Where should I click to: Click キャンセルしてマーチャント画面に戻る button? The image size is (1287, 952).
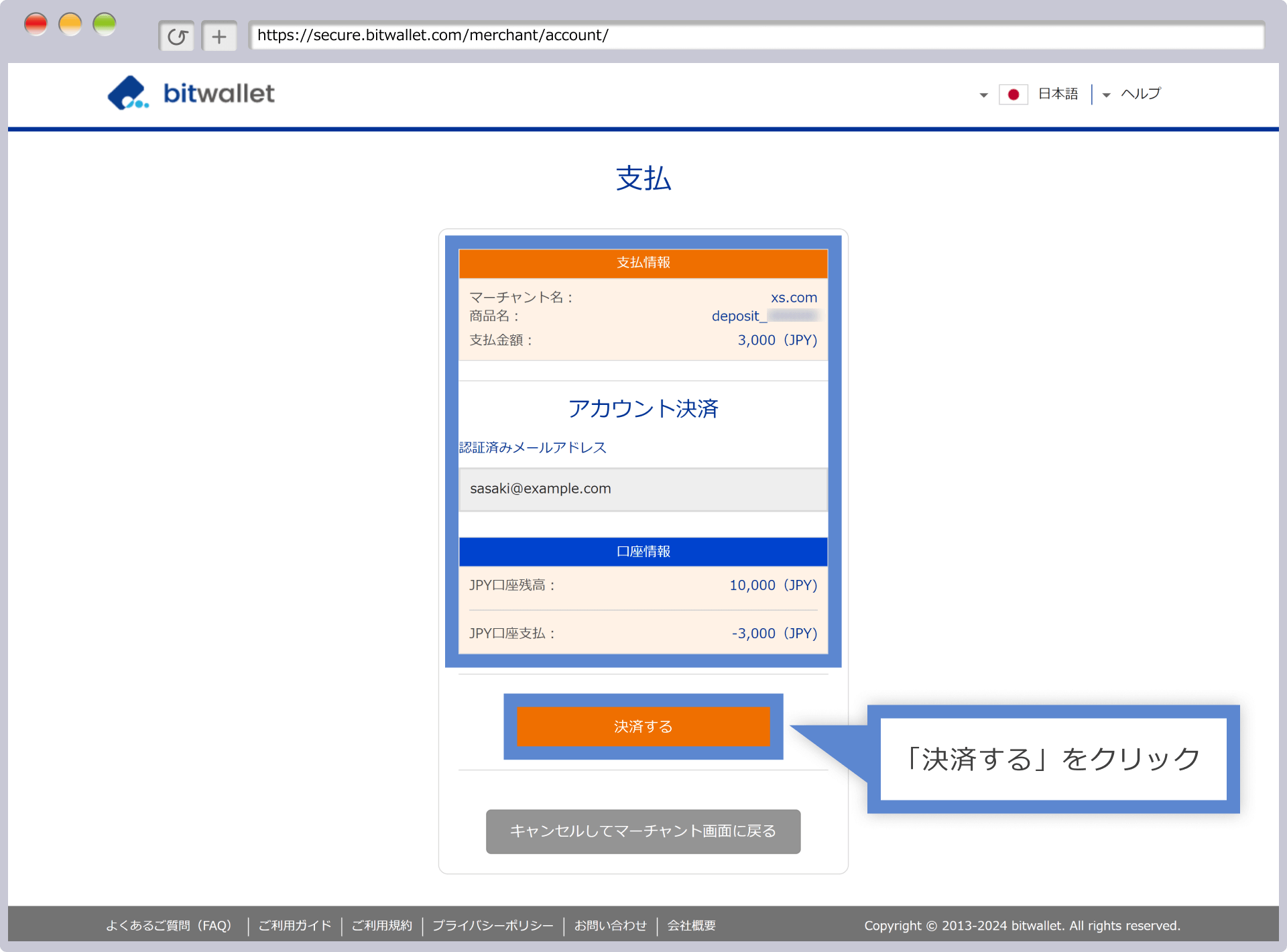(643, 831)
